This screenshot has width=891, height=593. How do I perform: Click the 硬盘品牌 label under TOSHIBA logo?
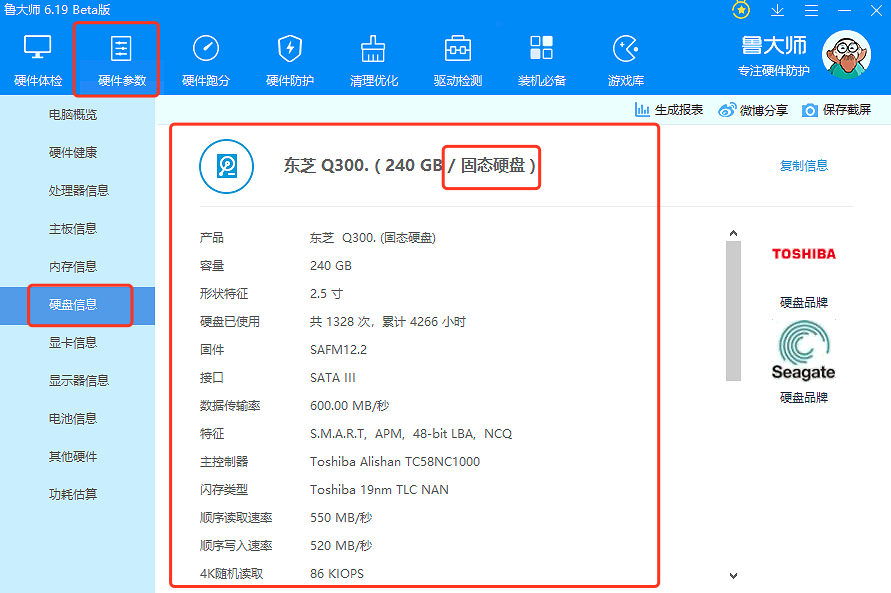click(803, 302)
